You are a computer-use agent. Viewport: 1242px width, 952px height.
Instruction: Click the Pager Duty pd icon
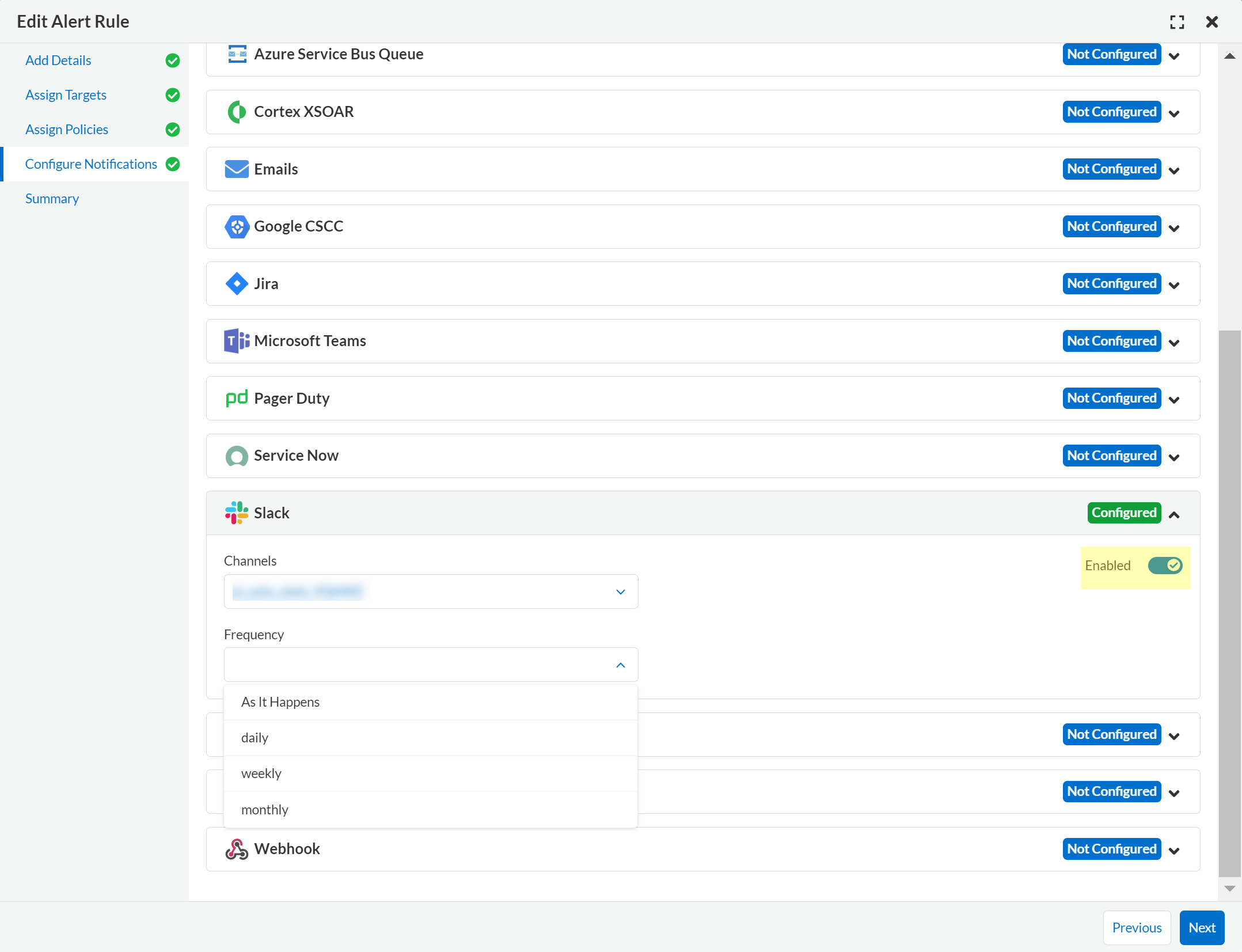237,398
